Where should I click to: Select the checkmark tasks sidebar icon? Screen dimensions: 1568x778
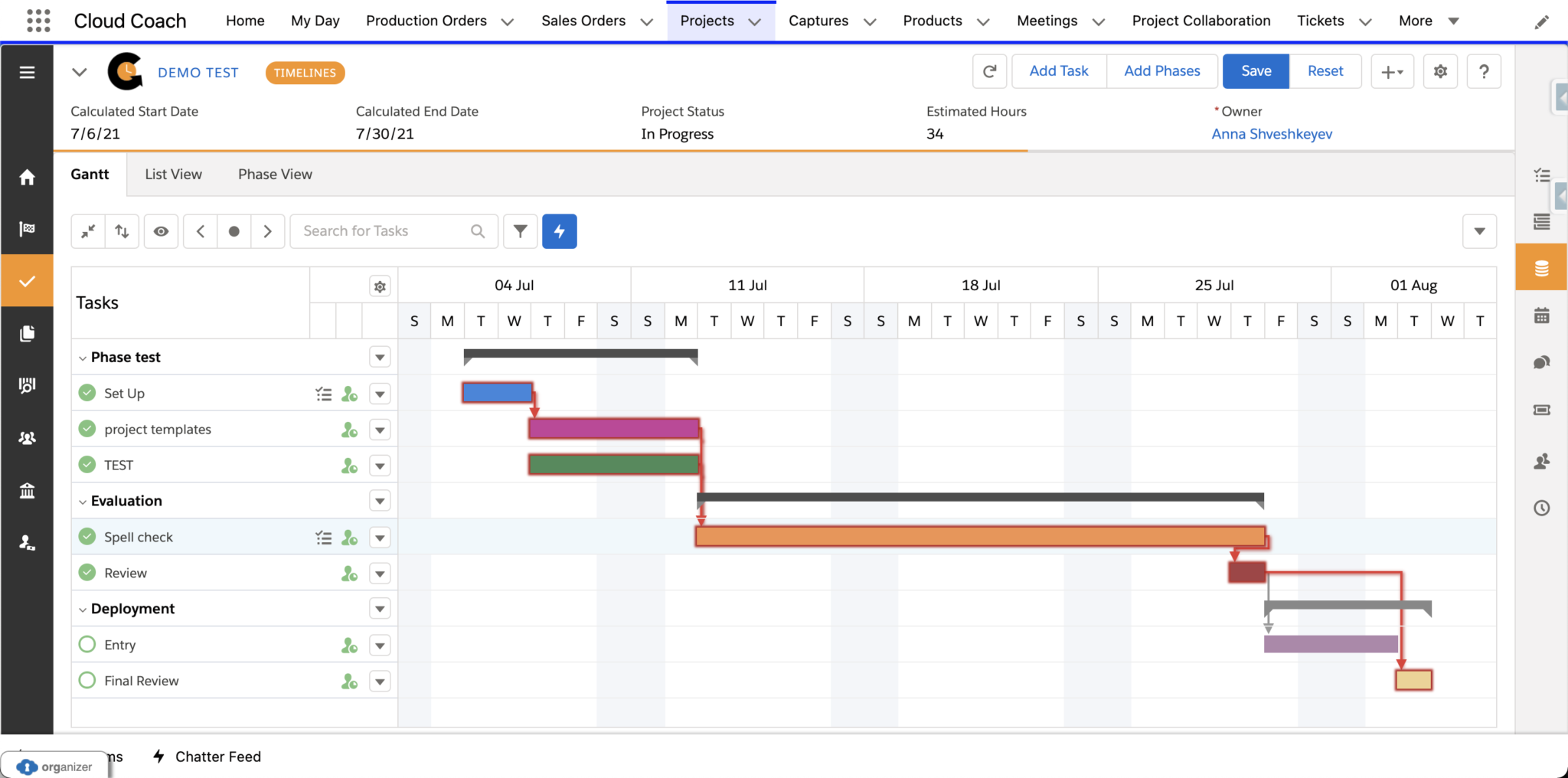pyautogui.click(x=27, y=281)
